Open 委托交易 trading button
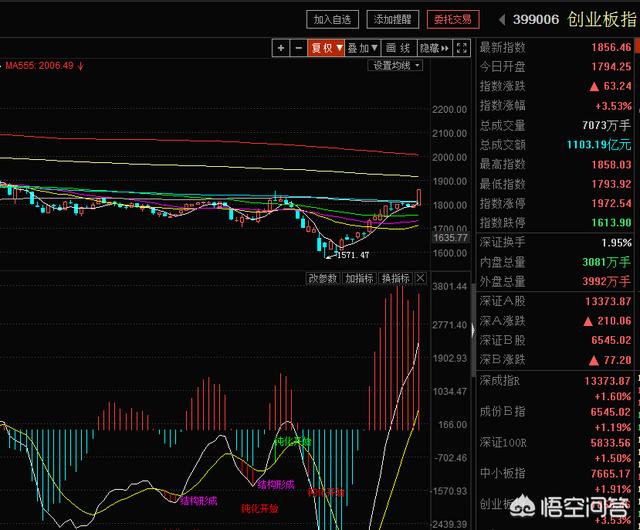This screenshot has height=530, width=640. 452,19
